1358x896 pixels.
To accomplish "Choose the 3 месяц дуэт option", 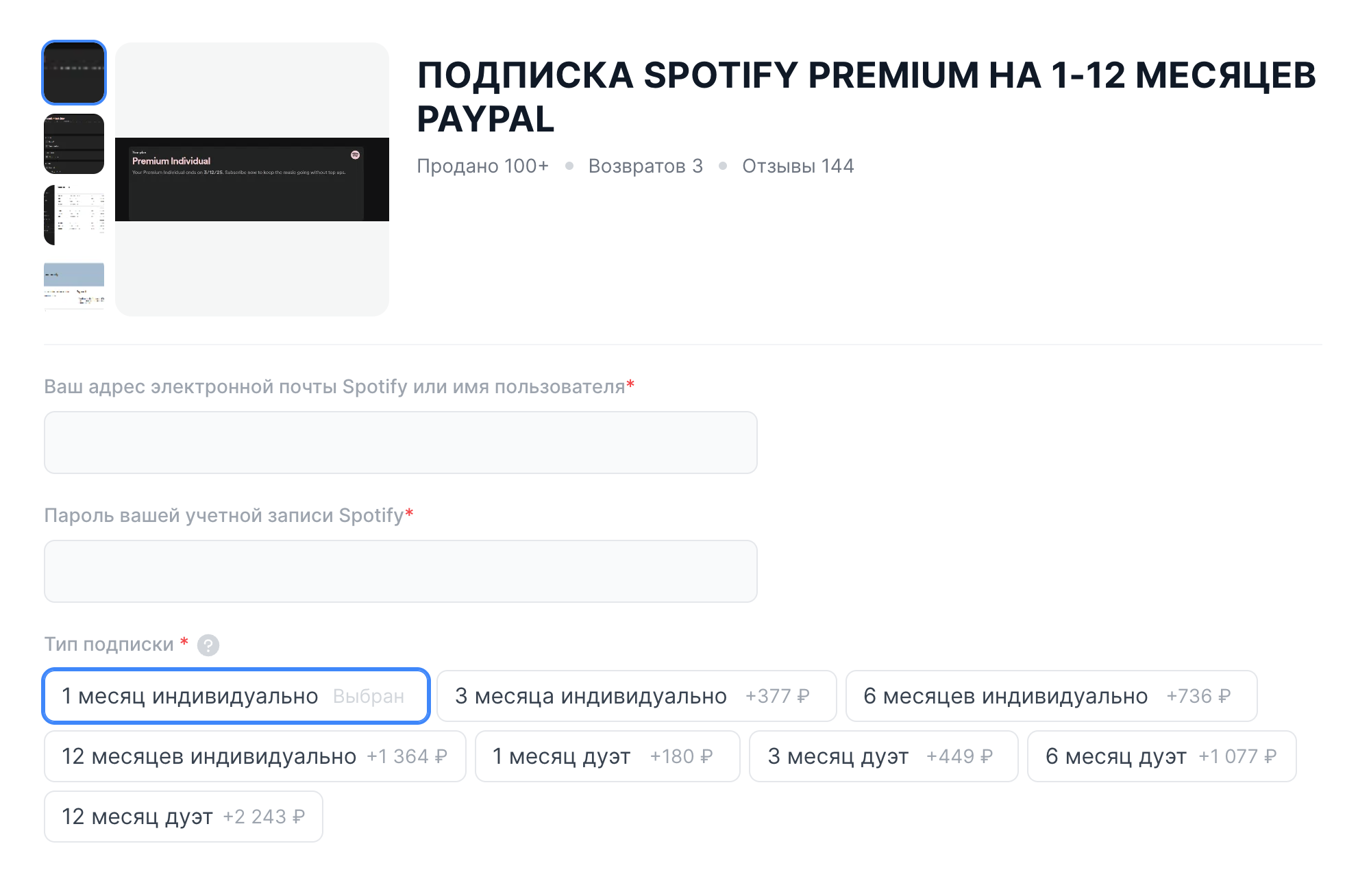I will tap(883, 756).
